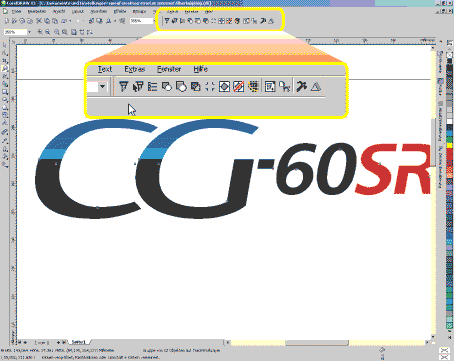Viewport: 454px width, 361px height.
Task: Click the Paste icon
Action: click(x=55, y=21)
